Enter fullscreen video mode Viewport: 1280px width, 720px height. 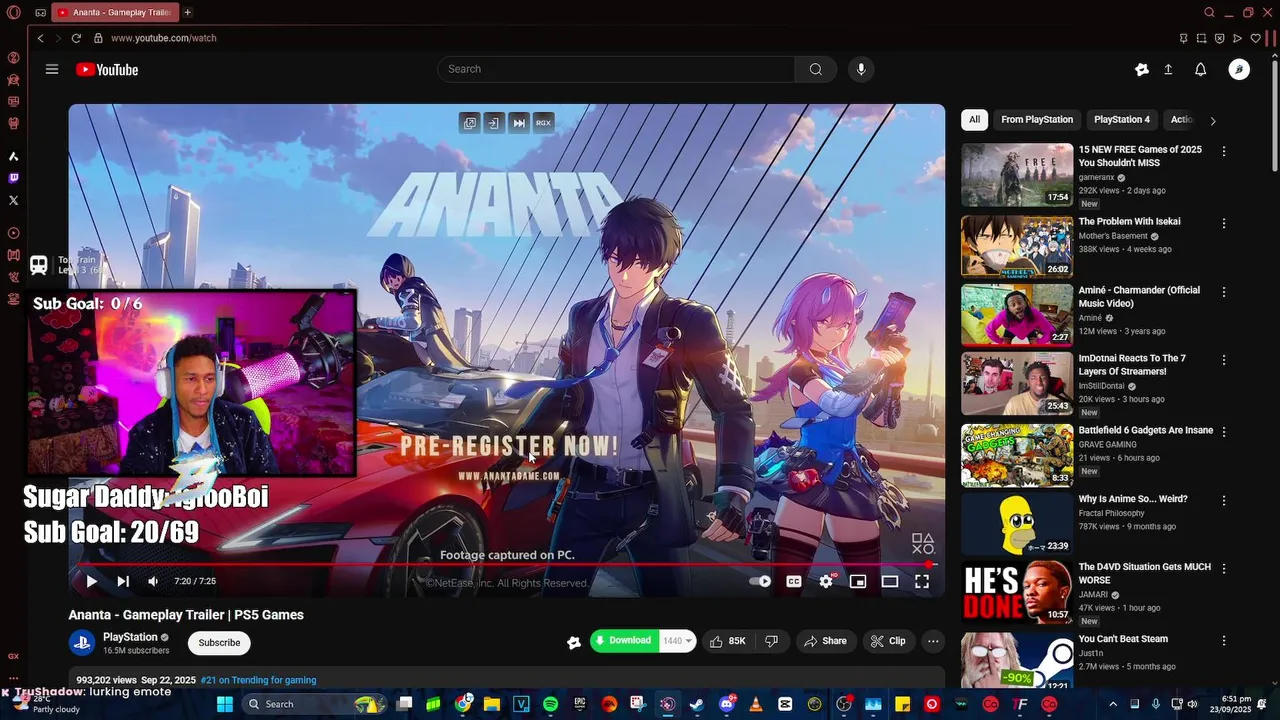pyautogui.click(x=922, y=581)
